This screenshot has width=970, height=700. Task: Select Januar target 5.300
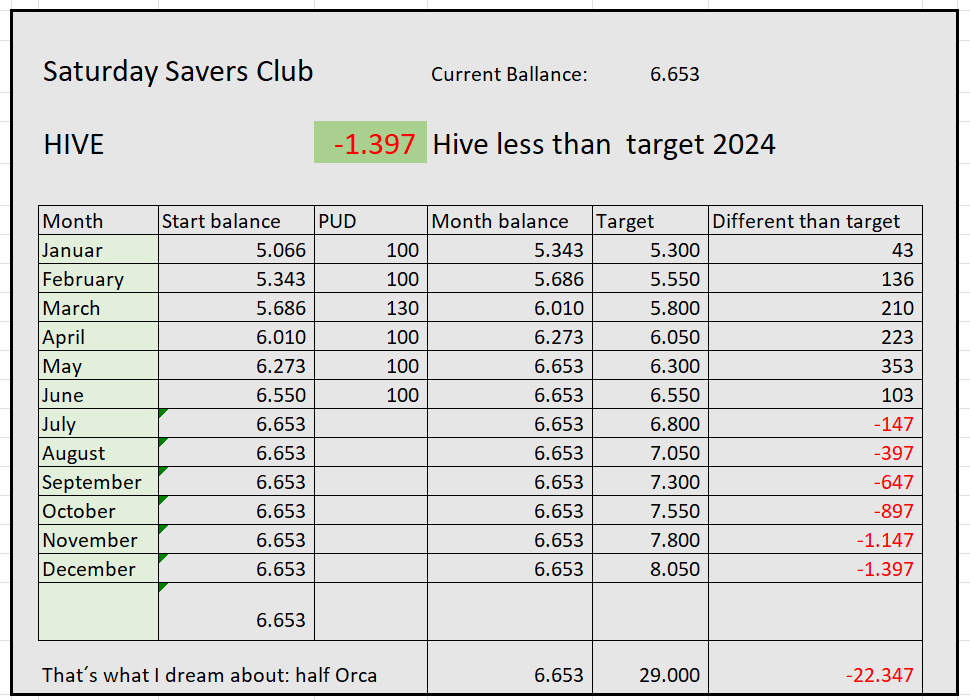pyautogui.click(x=650, y=250)
